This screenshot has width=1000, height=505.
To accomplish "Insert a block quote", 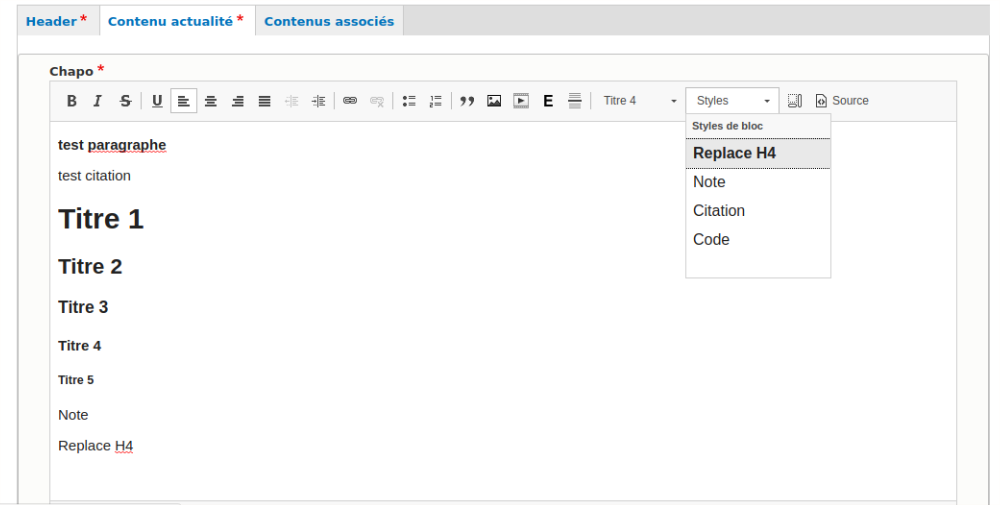I will click(x=467, y=101).
